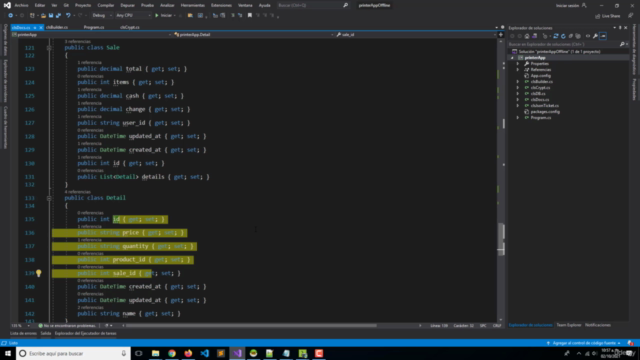Click in the Solution Explorer search field
The width and height of the screenshot is (640, 360).
(x=563, y=44)
